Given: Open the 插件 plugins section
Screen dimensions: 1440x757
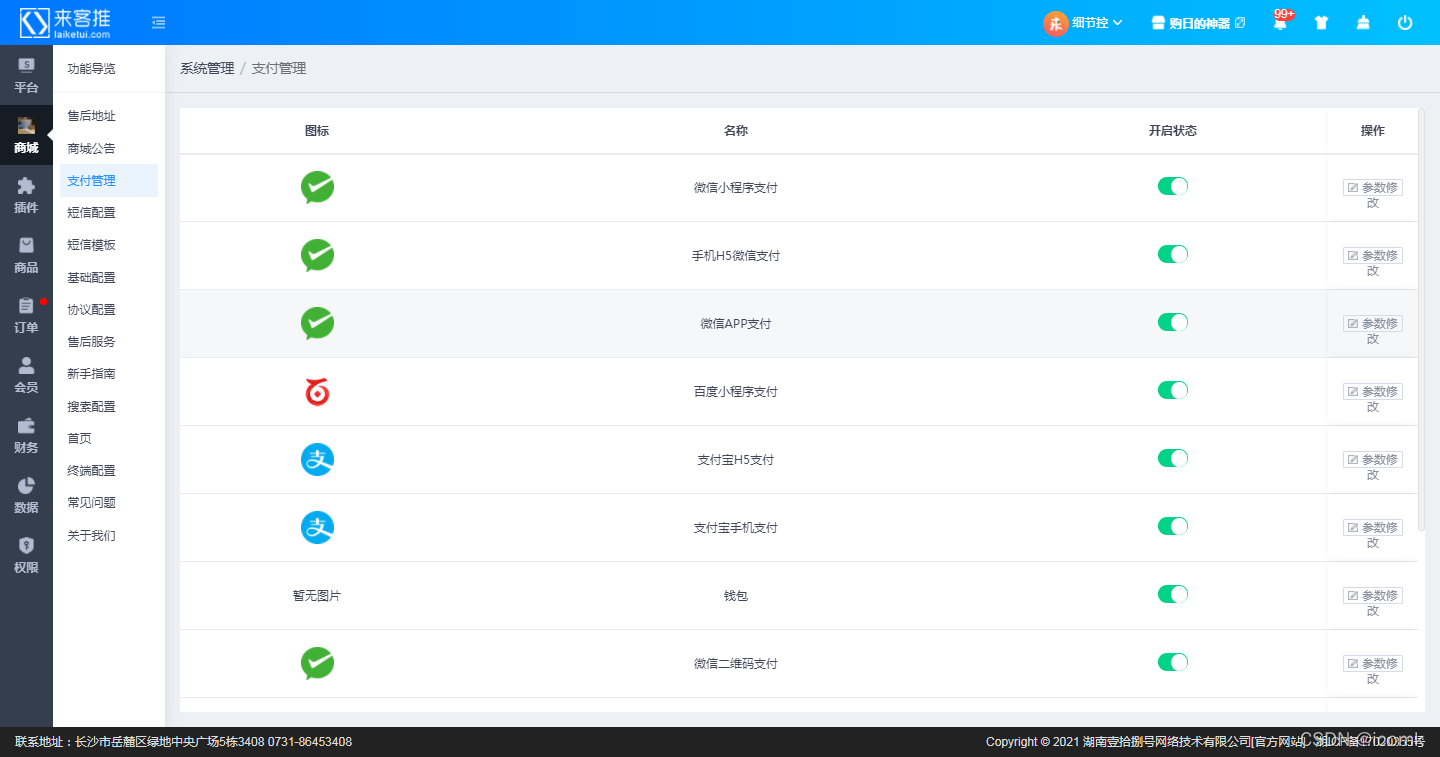Looking at the screenshot, I should [26, 195].
